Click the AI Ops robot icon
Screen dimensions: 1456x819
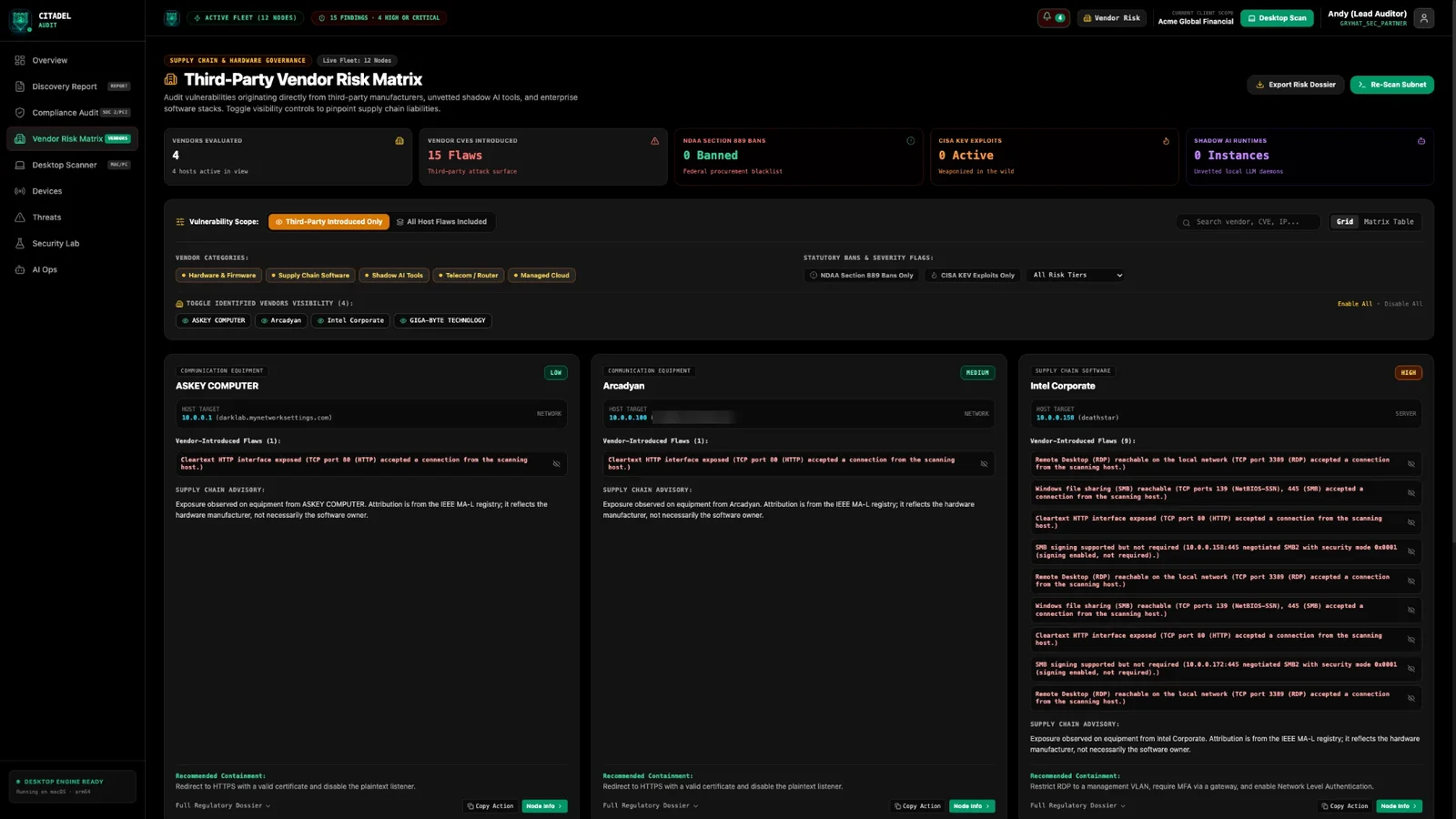20,269
